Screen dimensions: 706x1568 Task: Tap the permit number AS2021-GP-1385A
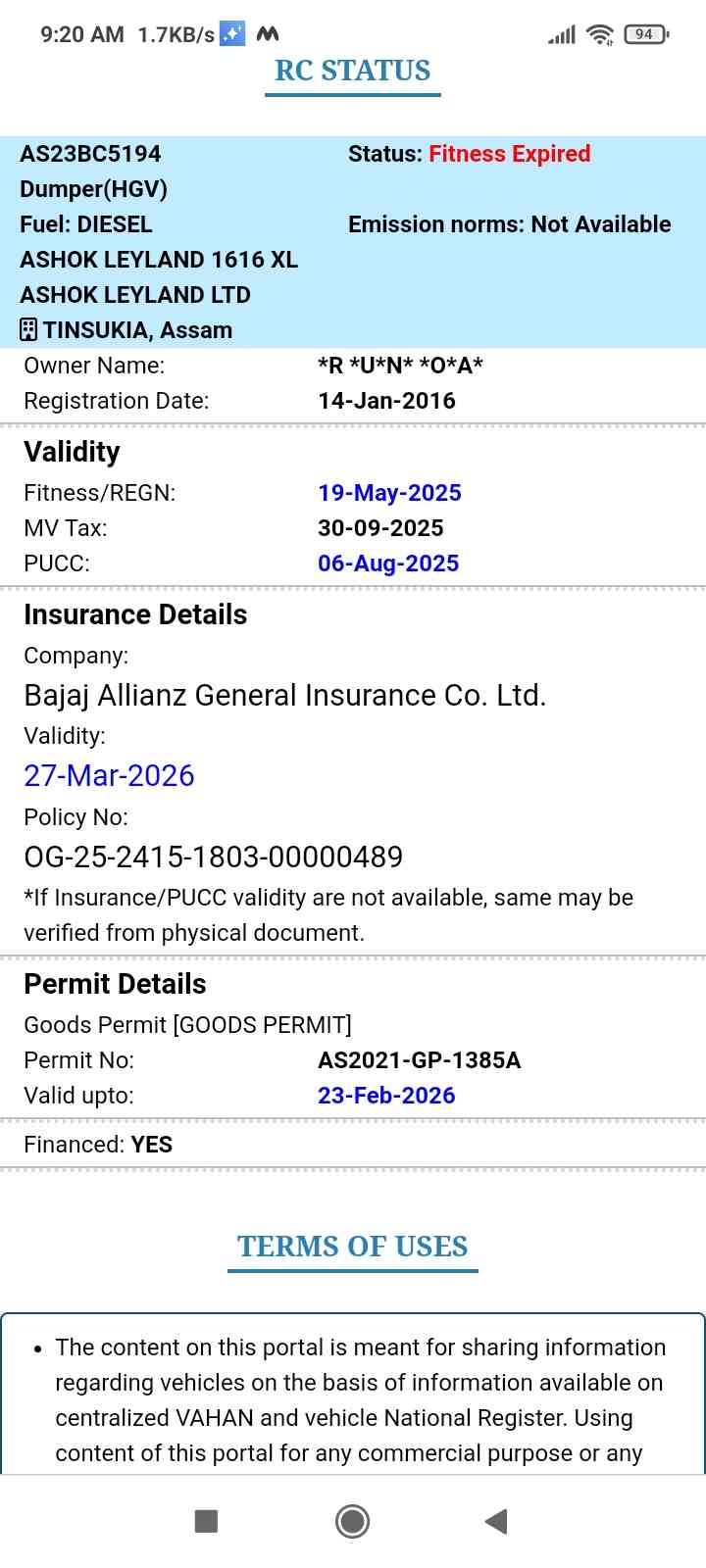tap(419, 1060)
